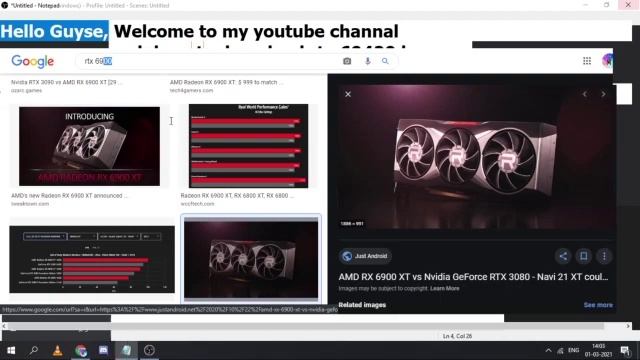640x360 pixels.
Task: Open the network status tray icon
Action: tap(560, 351)
